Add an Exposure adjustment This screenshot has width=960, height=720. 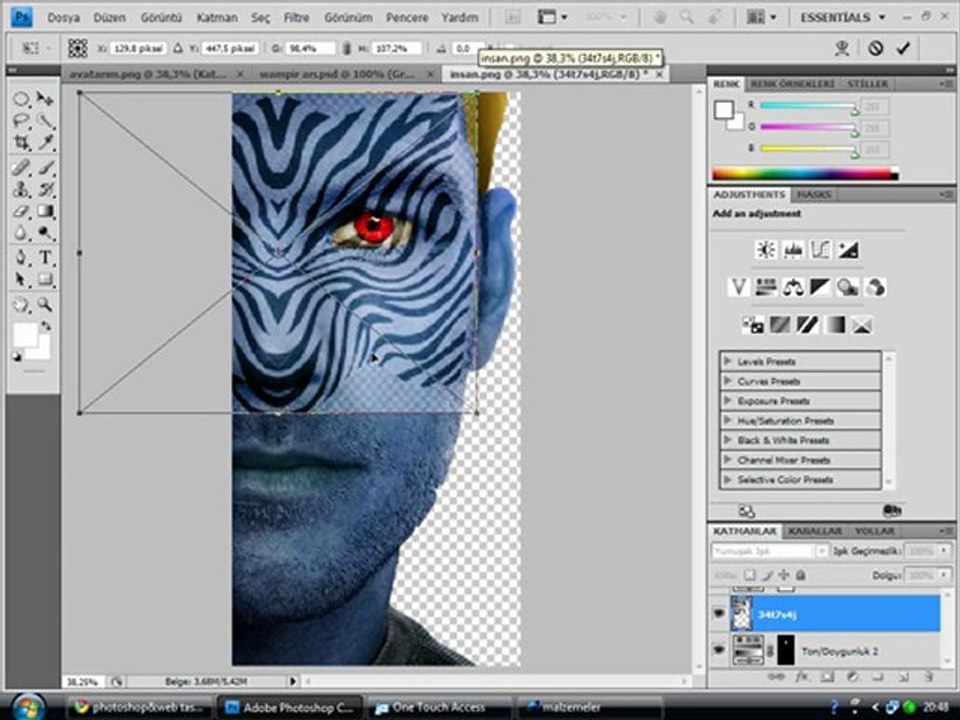[x=848, y=250]
